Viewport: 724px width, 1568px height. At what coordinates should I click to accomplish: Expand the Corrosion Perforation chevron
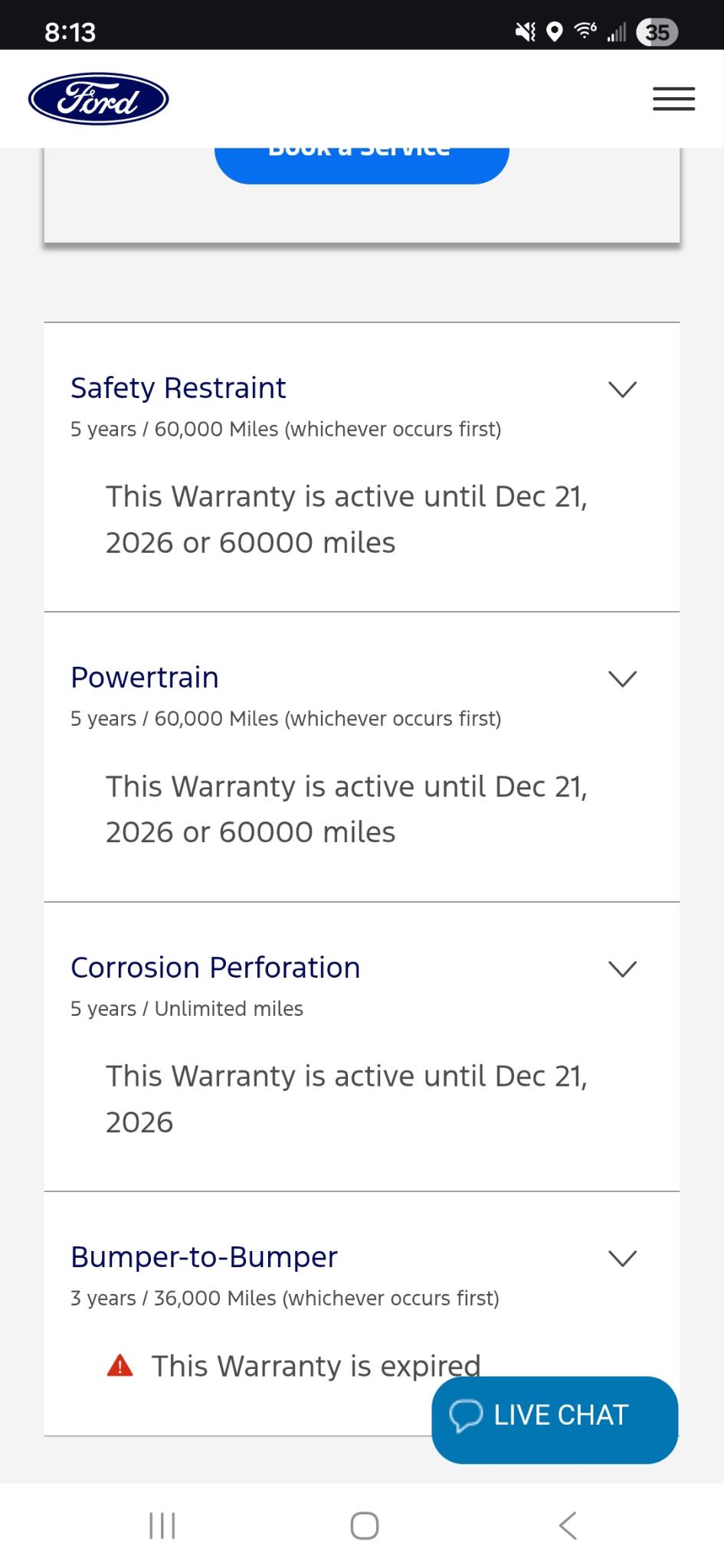(622, 969)
